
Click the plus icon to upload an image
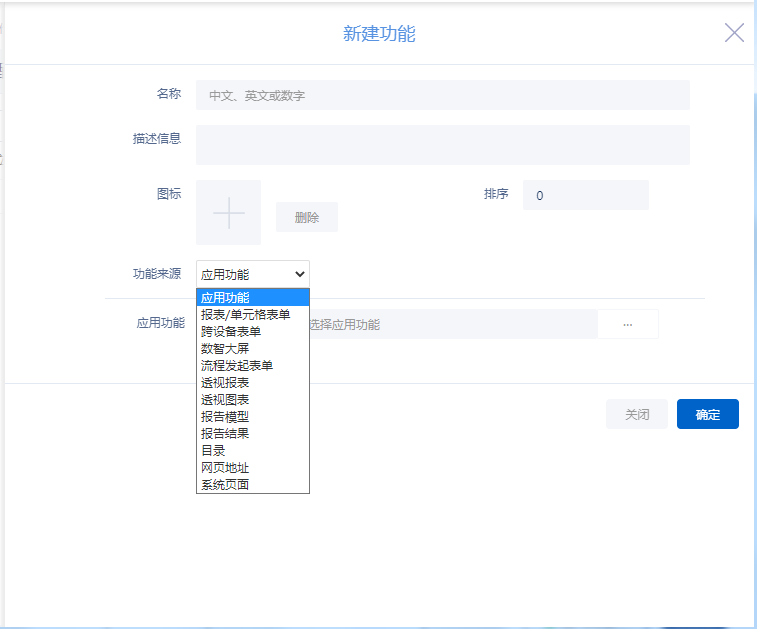[228, 213]
